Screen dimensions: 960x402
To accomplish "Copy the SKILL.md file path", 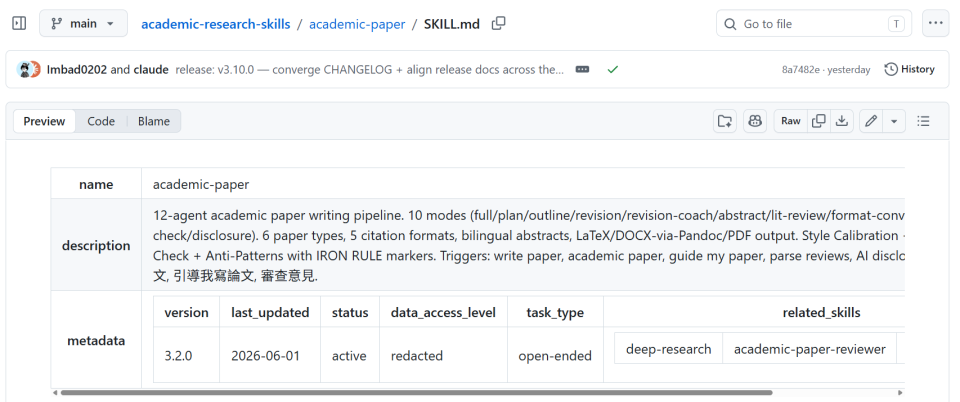I will pyautogui.click(x=499, y=23).
